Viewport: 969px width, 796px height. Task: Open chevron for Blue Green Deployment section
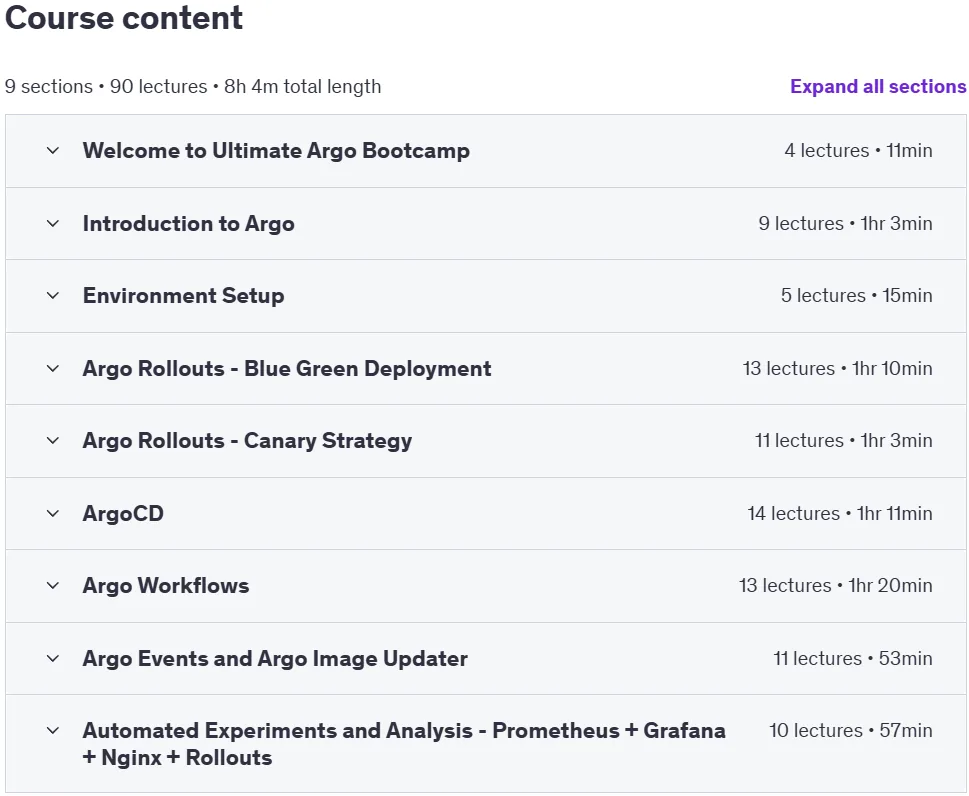click(x=53, y=368)
